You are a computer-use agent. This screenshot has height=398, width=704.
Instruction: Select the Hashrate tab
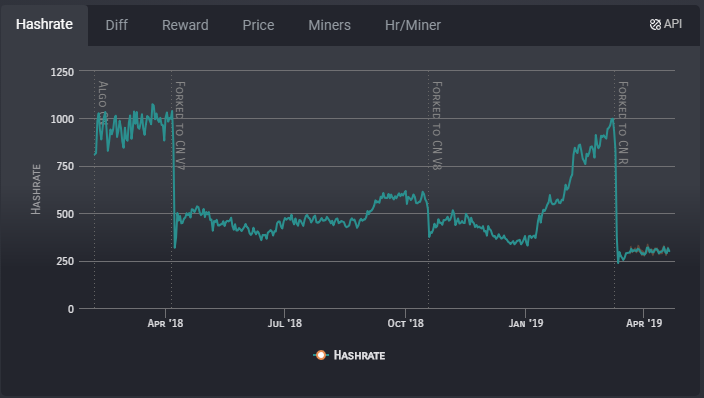(44, 24)
